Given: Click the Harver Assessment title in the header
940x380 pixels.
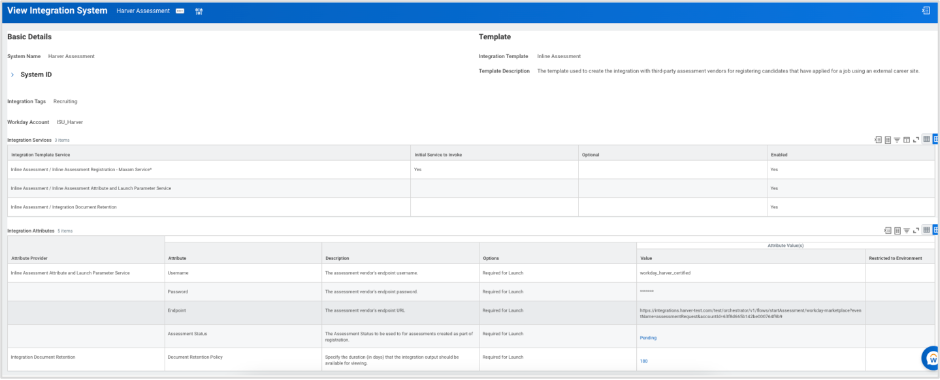Looking at the screenshot, I should (x=143, y=11).
